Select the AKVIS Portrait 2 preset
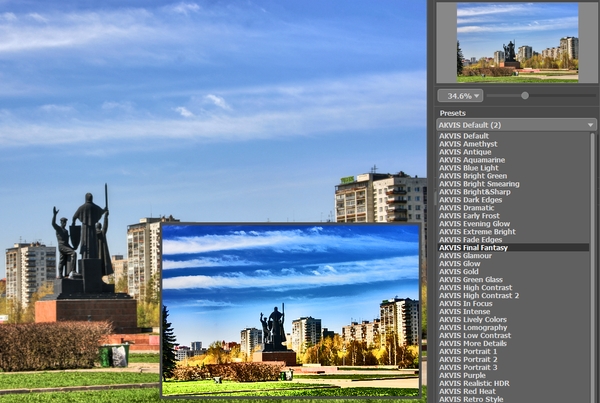 [513, 359]
